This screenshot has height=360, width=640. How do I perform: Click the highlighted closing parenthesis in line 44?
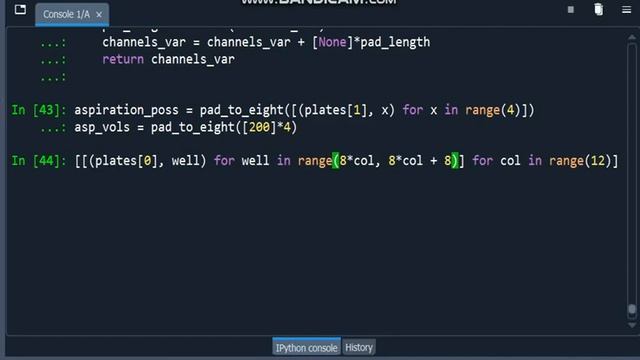[455, 161]
